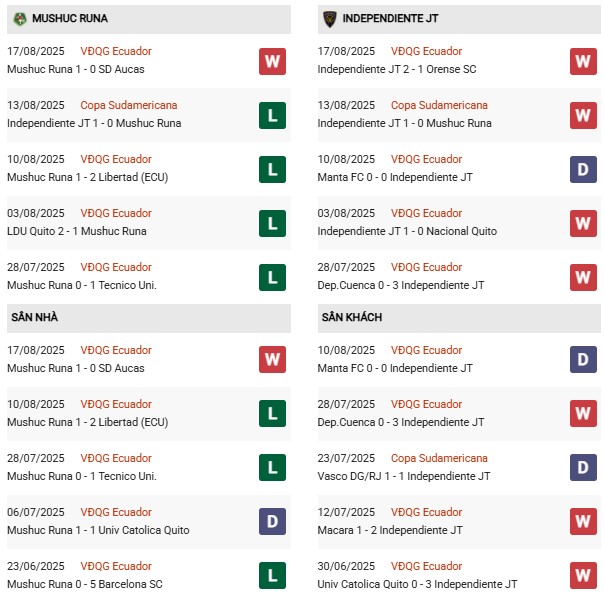Open the Copa Sudamericana link dated 23/07/2025
Viewport: 604px width, 595px height.
click(439, 458)
